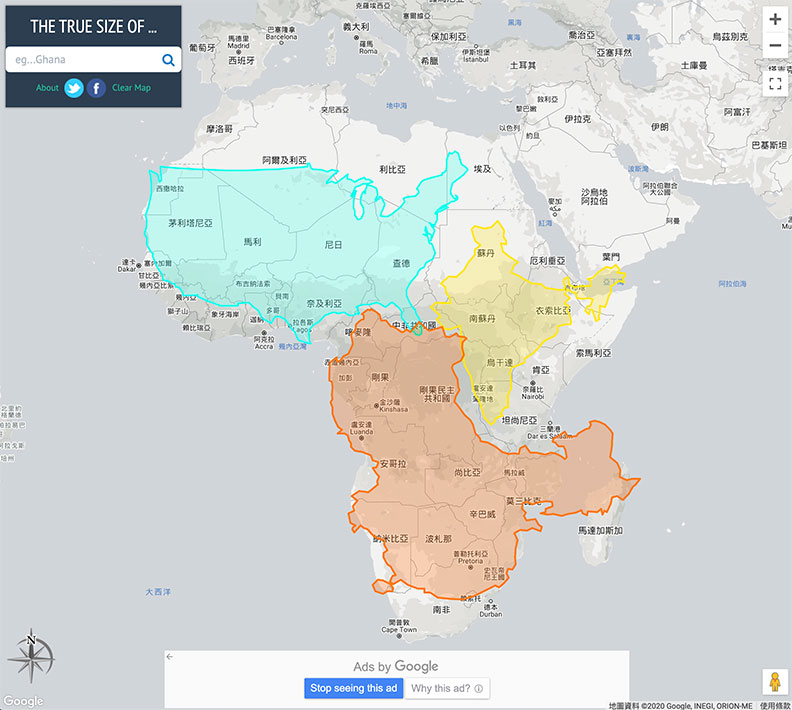Click the back arrow in the ad box

coord(170,657)
